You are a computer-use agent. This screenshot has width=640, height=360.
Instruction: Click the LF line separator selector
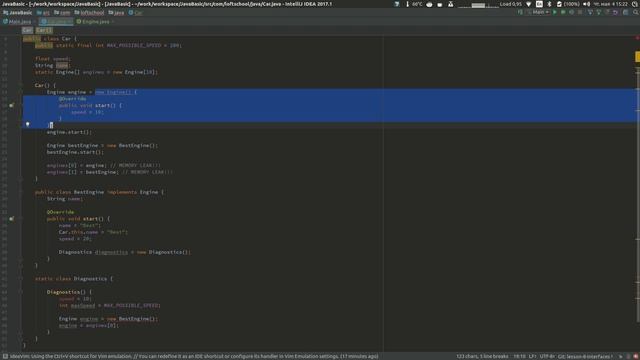pos(533,356)
